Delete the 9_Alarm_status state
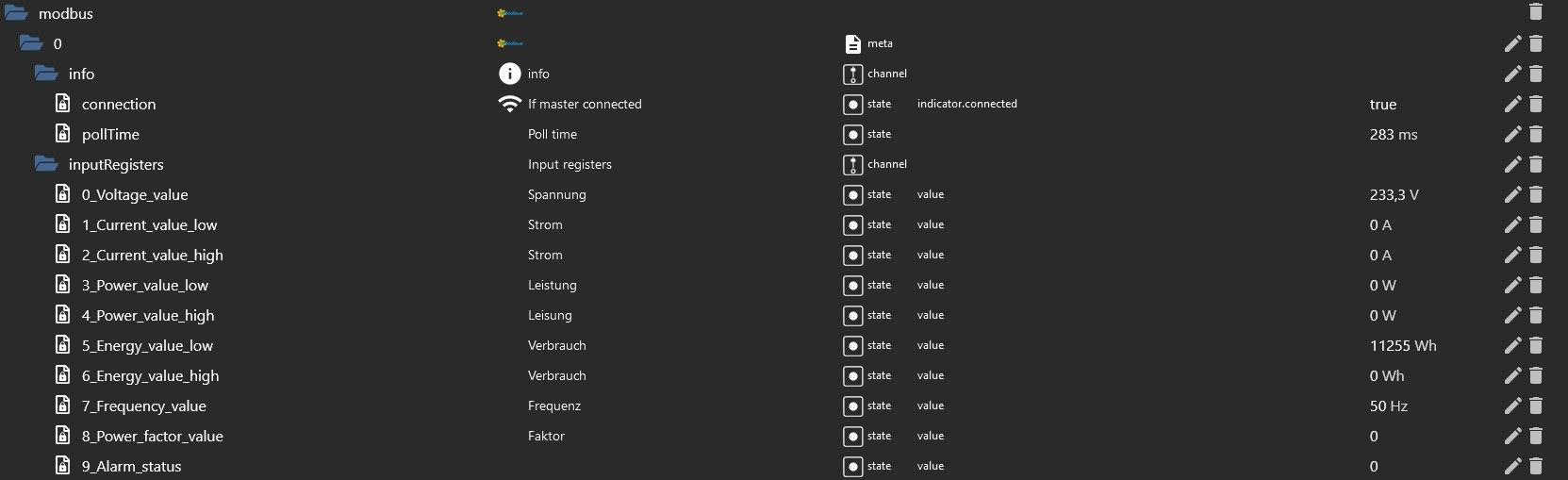Screen dimensions: 1568x480 pos(1536,466)
